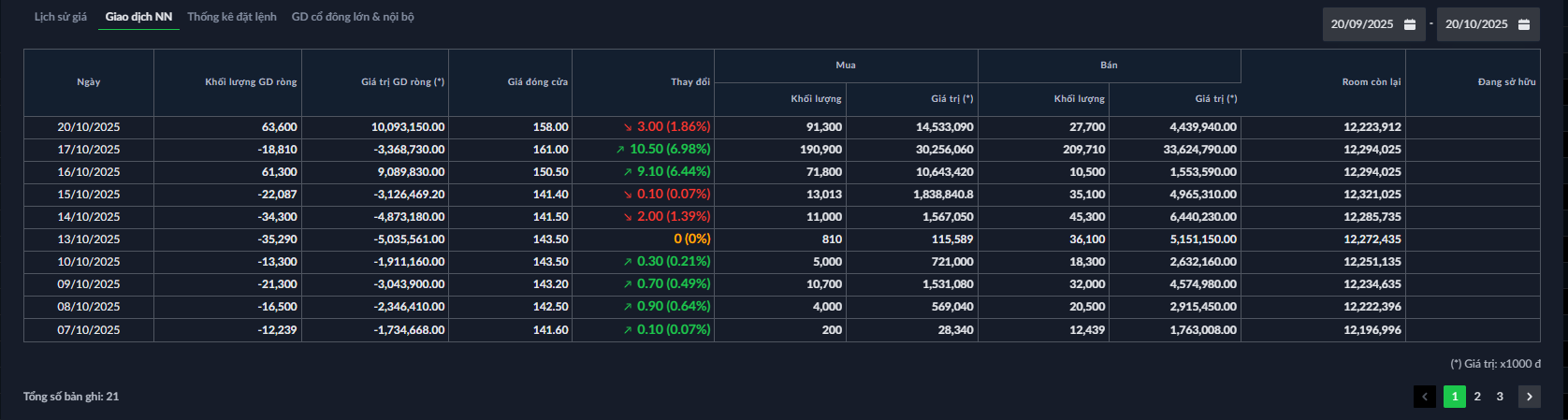The height and width of the screenshot is (420, 1568).
Task: Click the Ngày column header
Action: 89,82
